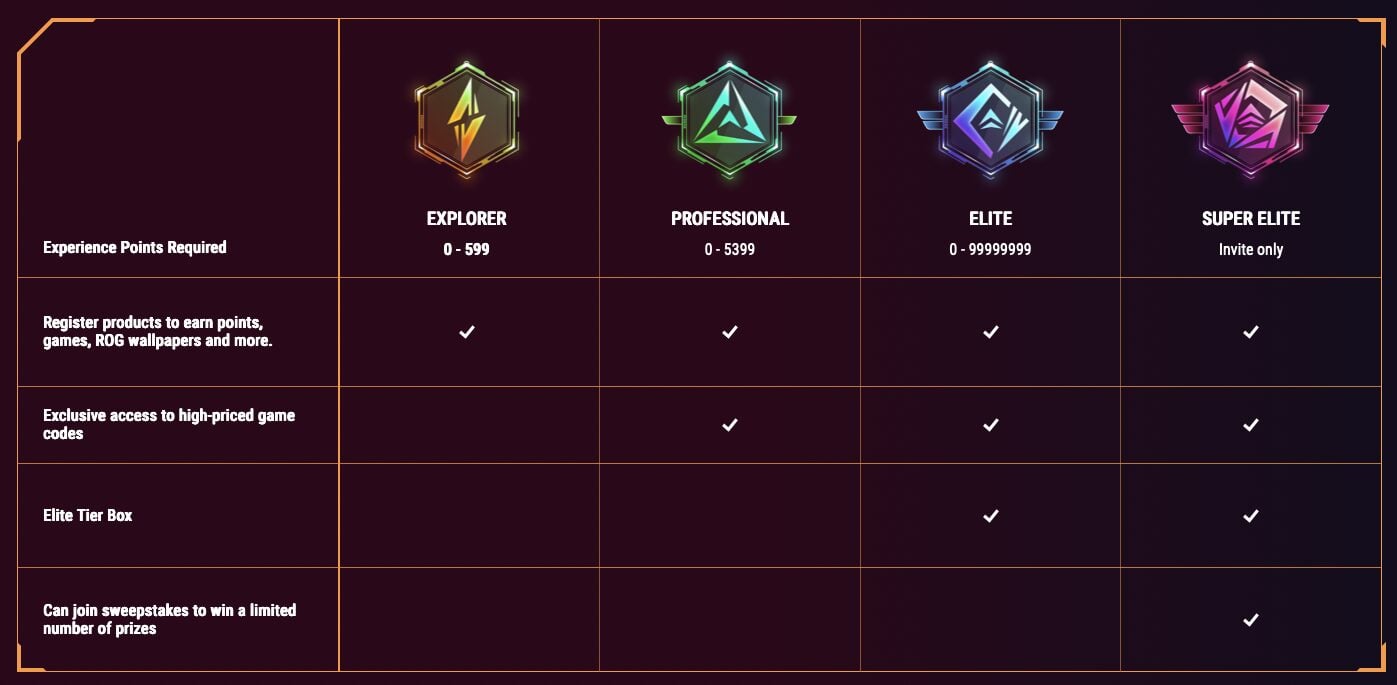This screenshot has width=1397, height=685.
Task: Click the green Professional tier badge
Action: 729,118
